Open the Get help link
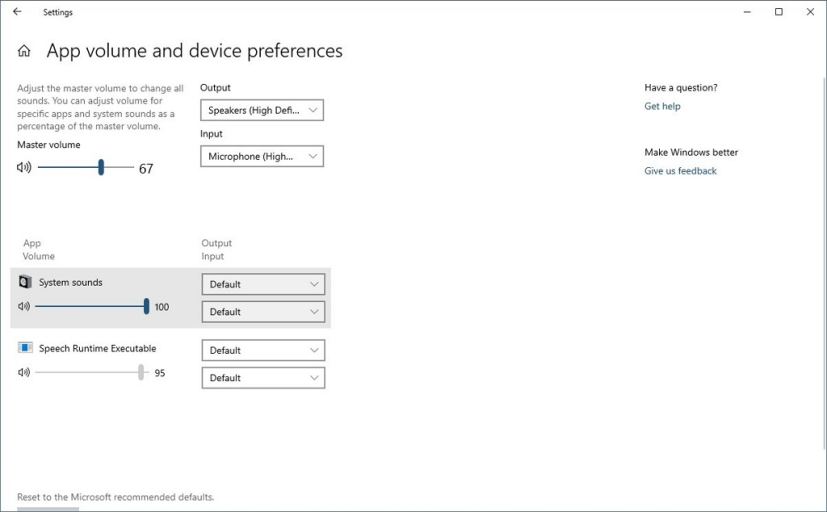 point(662,106)
